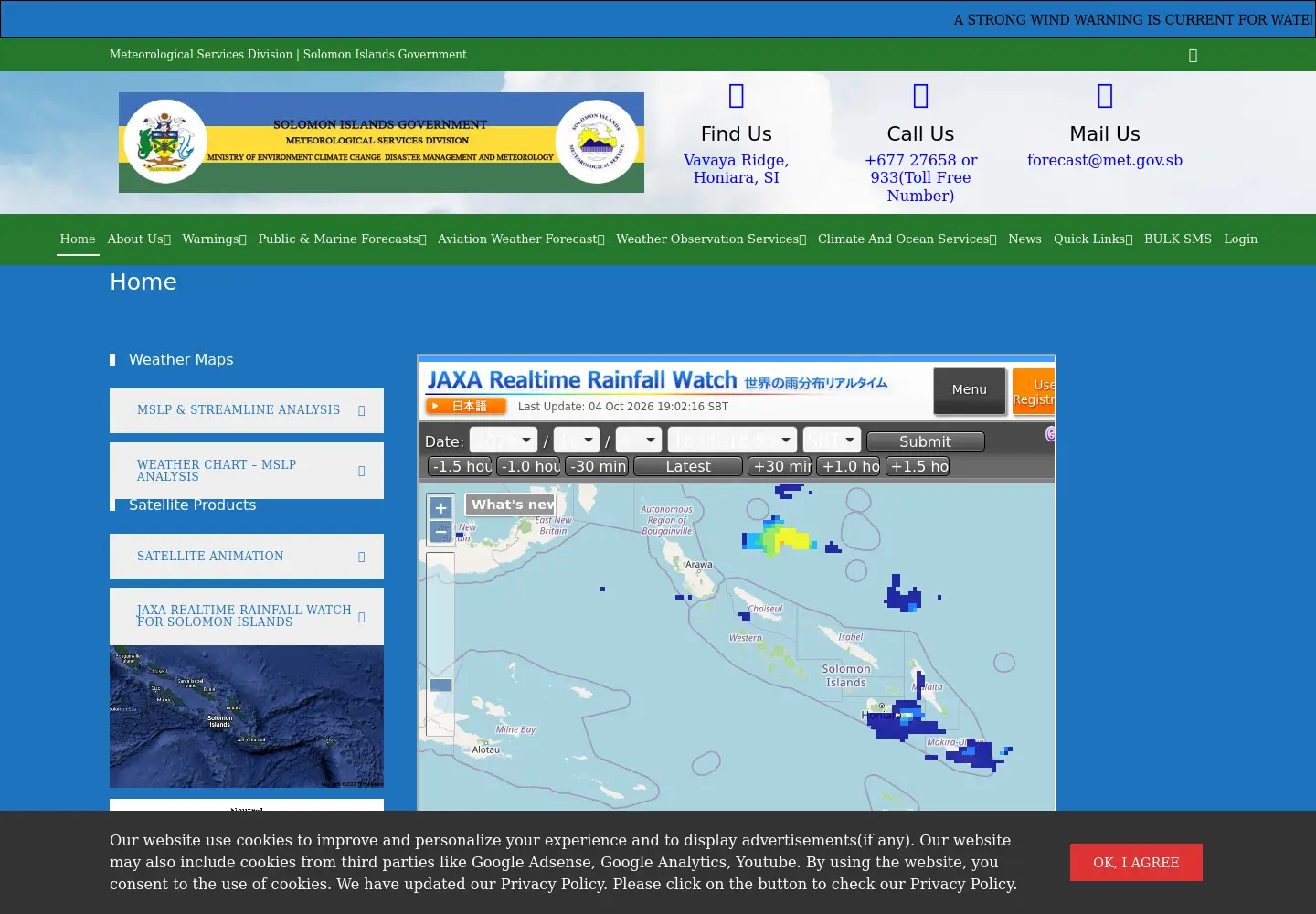Zoom in on the rainfall map
Viewport: 1316px width, 914px height.
(440, 508)
